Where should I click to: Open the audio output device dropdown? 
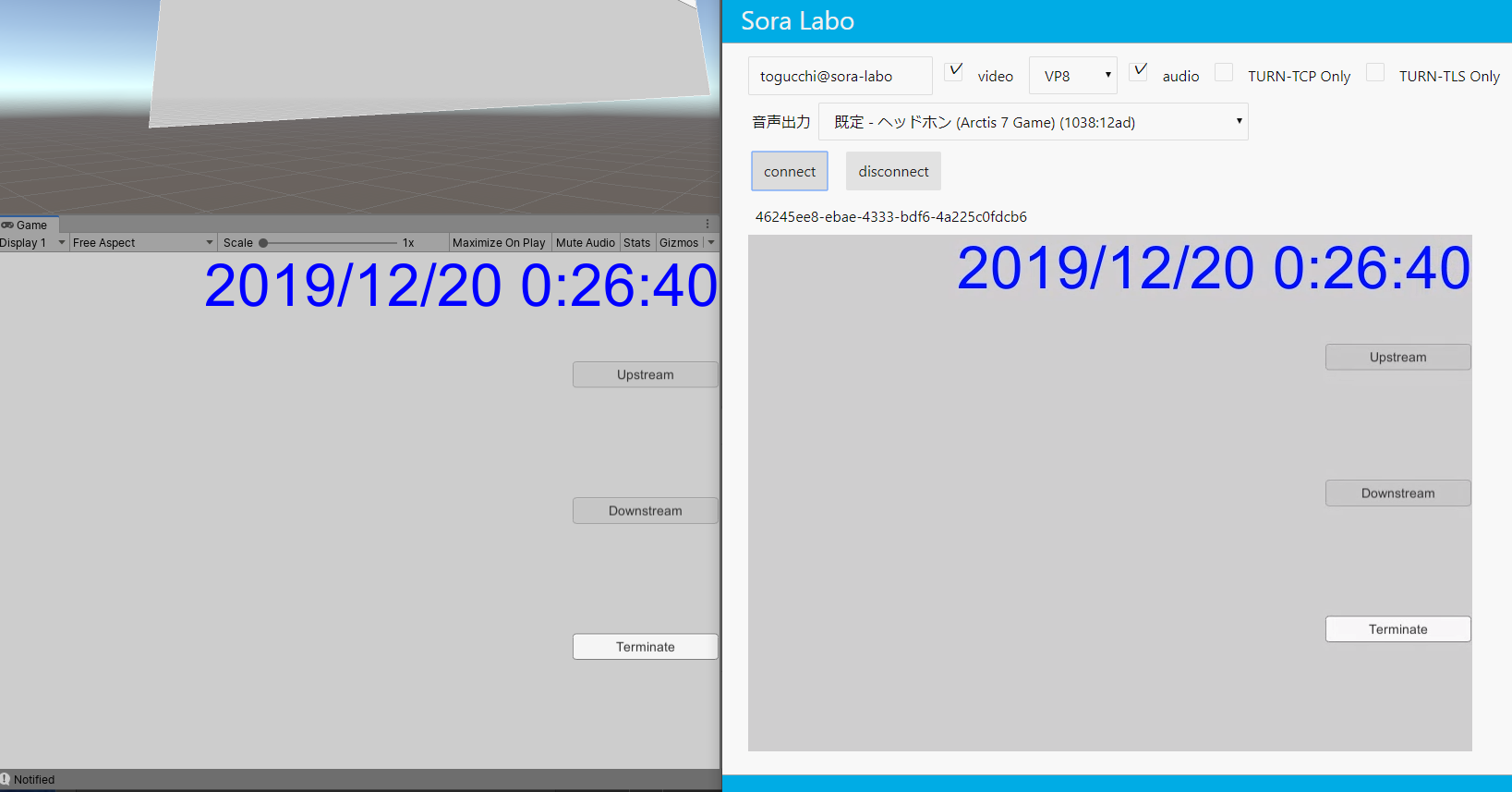1034,122
